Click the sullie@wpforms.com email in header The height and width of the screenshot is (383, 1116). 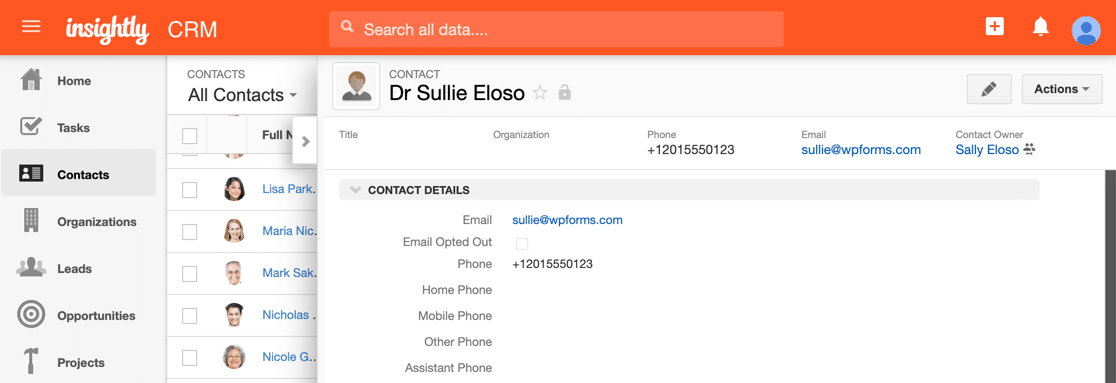860,149
